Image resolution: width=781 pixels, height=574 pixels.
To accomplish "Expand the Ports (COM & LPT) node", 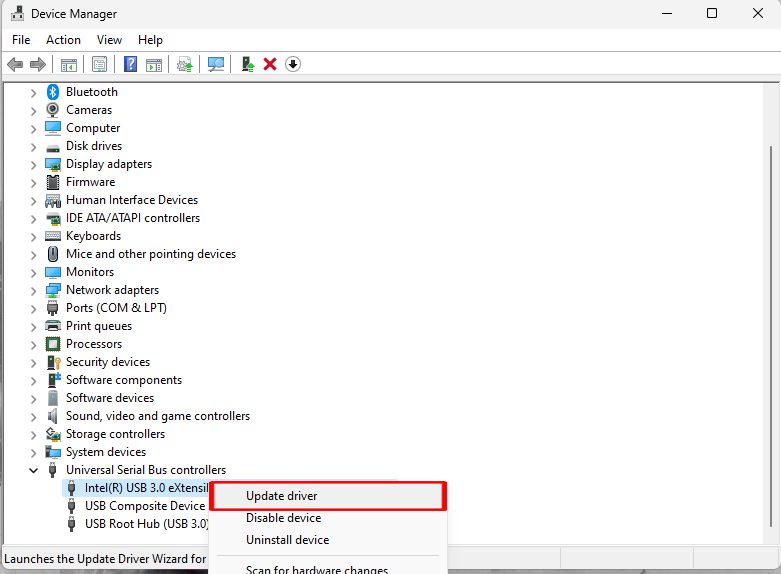I will tap(33, 308).
